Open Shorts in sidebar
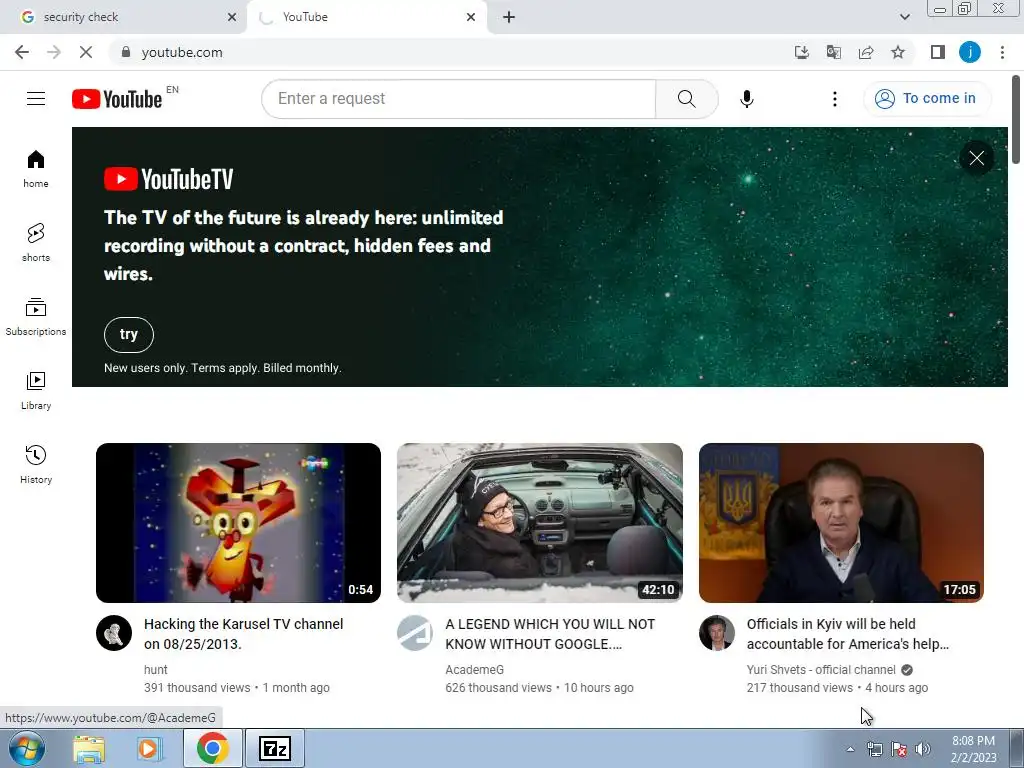Image resolution: width=1024 pixels, height=768 pixels. point(36,242)
